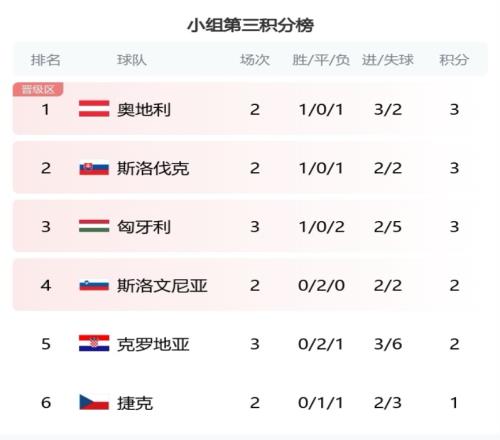Image resolution: width=500 pixels, height=440 pixels.
Task: Open the 斯洛文尼亚 team name
Action: [x=162, y=286]
